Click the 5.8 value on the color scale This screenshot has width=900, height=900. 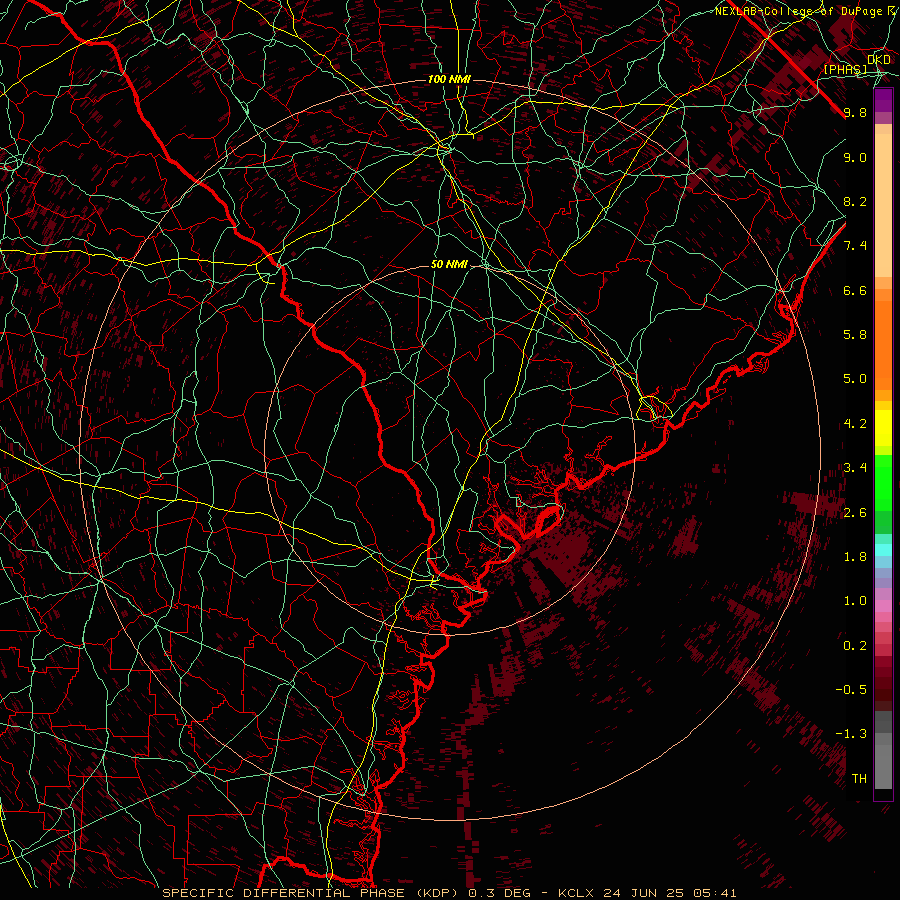tap(855, 335)
